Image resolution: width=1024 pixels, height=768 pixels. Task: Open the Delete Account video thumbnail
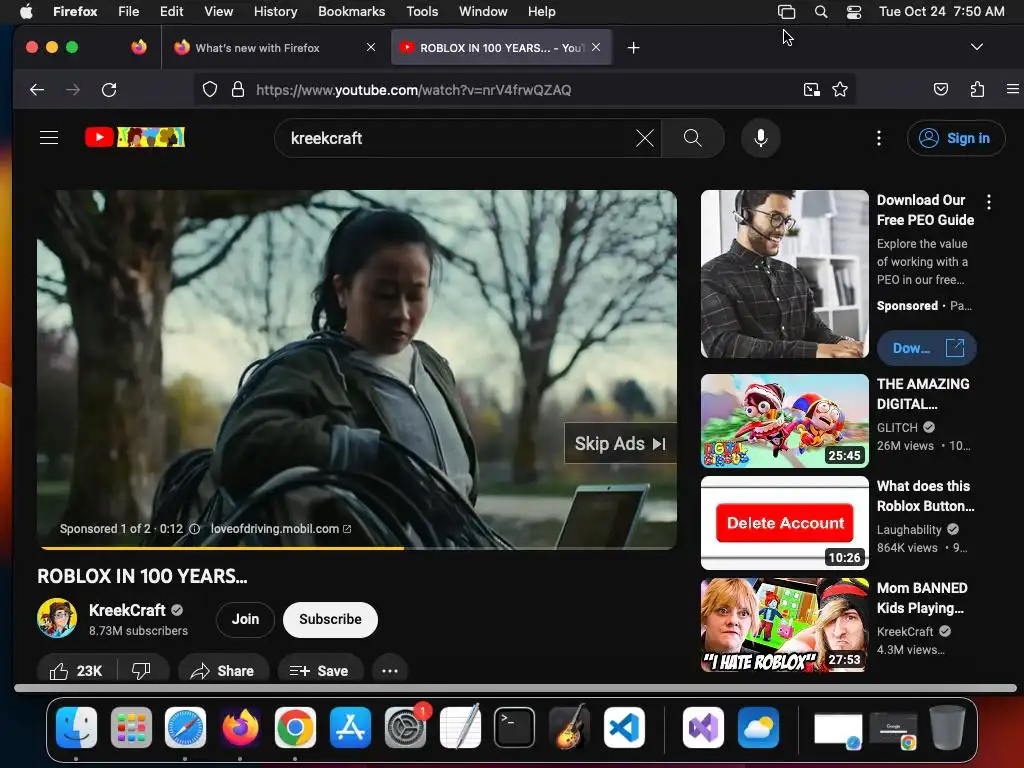(x=784, y=522)
